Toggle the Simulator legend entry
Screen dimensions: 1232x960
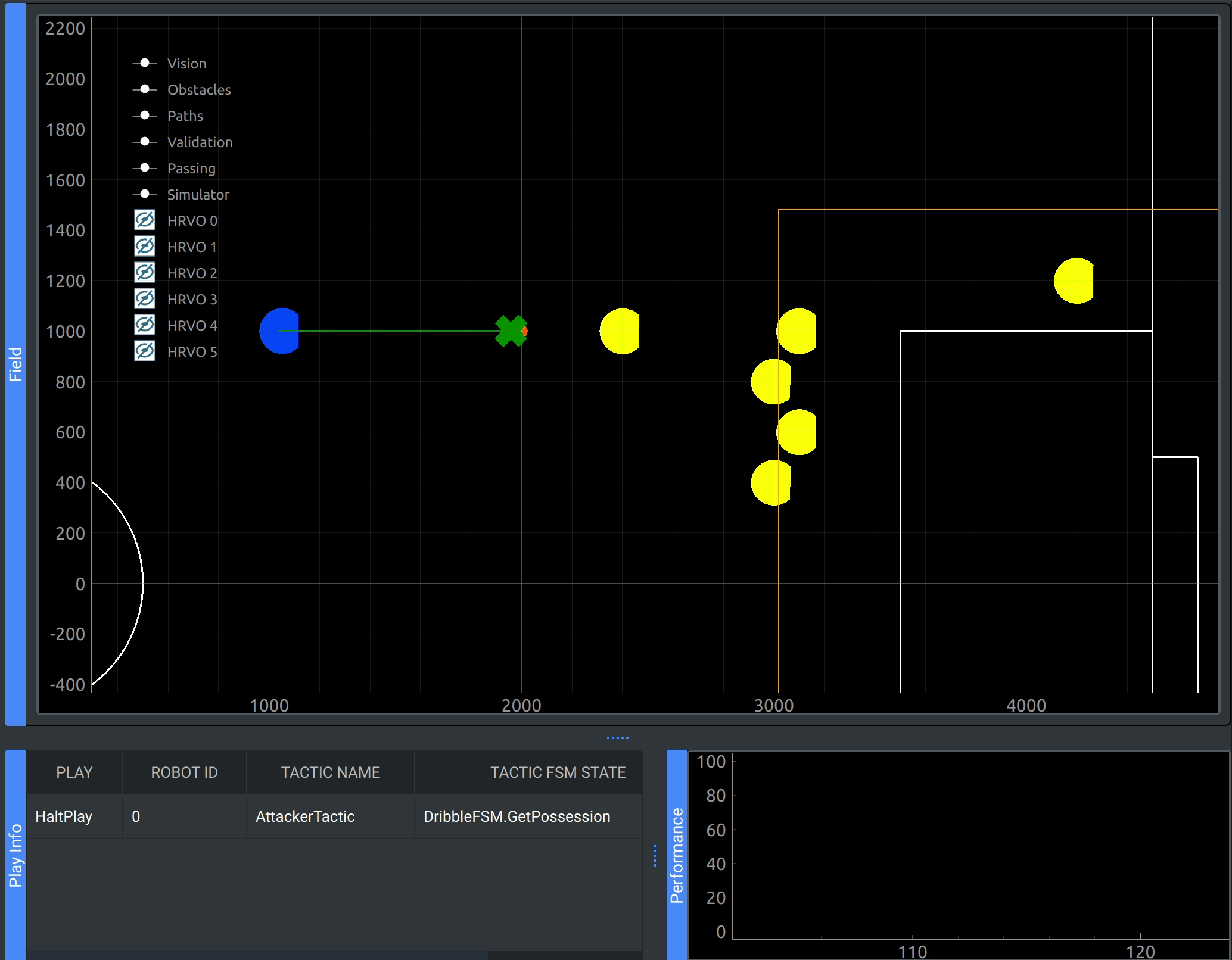coord(145,194)
